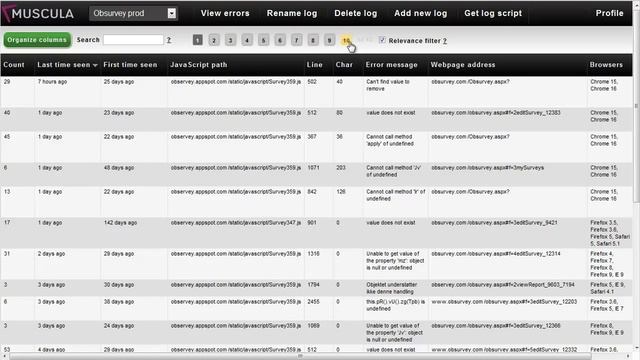Go to page 3 of results

(230, 40)
